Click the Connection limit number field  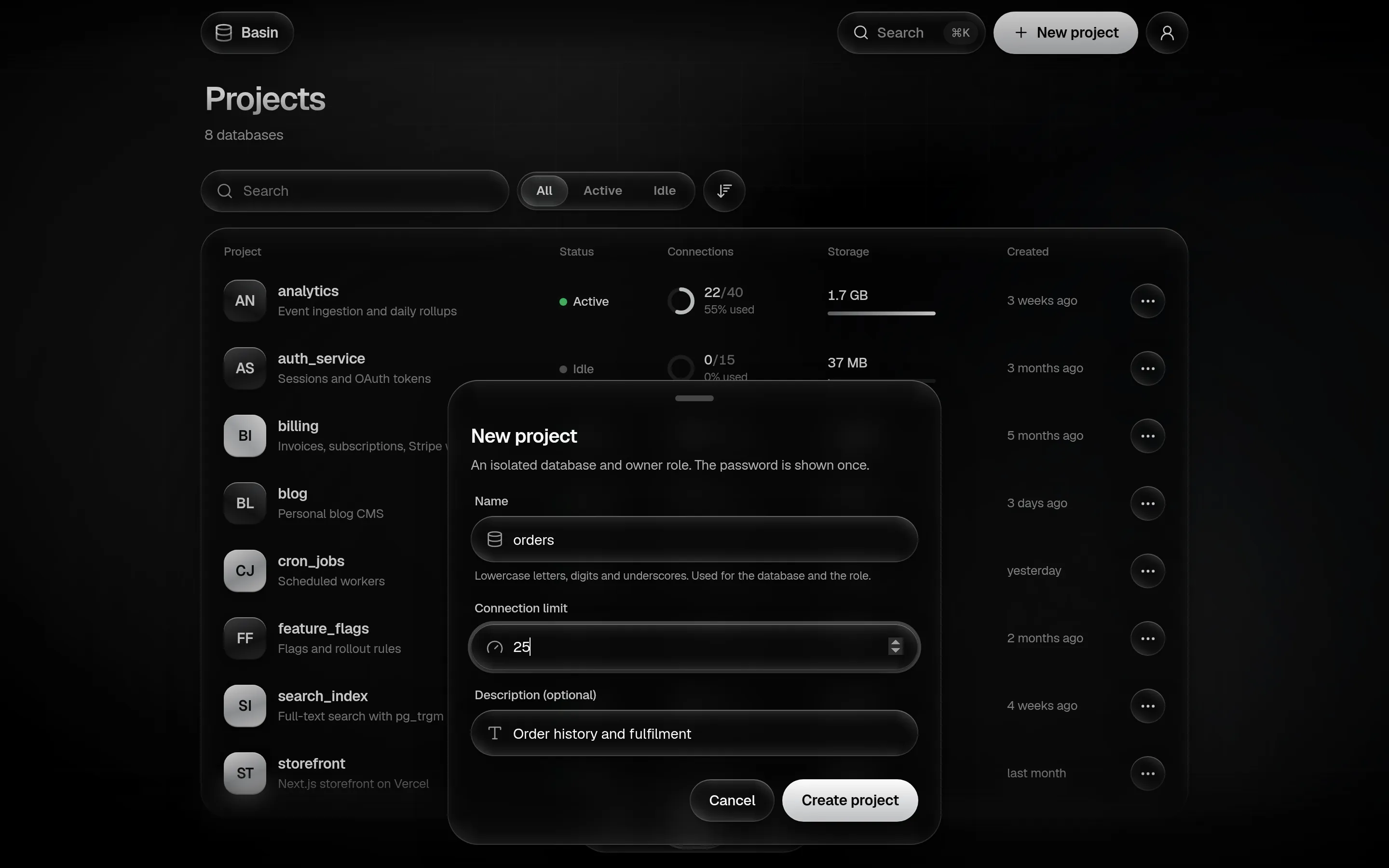(x=694, y=647)
